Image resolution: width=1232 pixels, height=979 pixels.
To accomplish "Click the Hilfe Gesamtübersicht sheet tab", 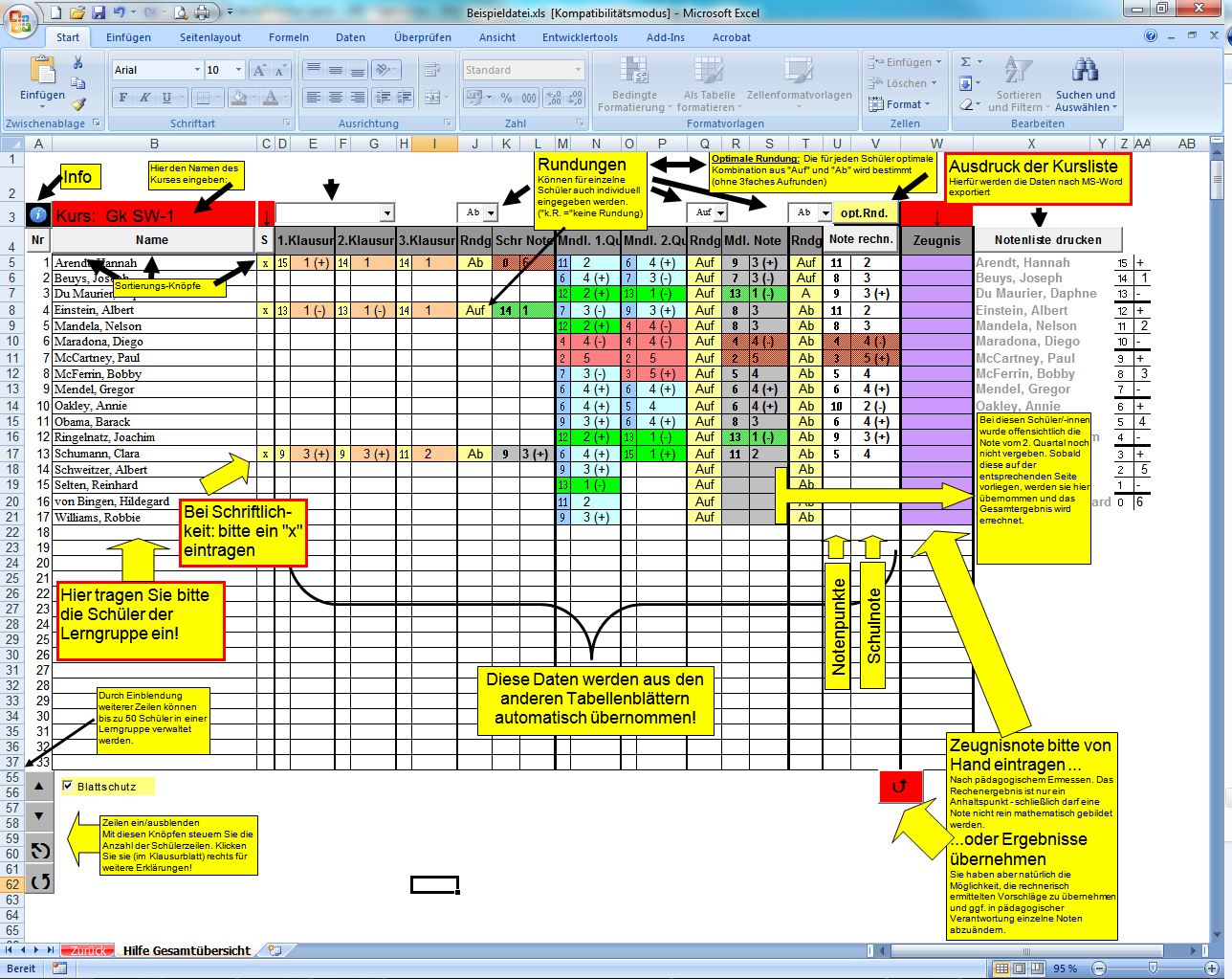I will coord(187,950).
